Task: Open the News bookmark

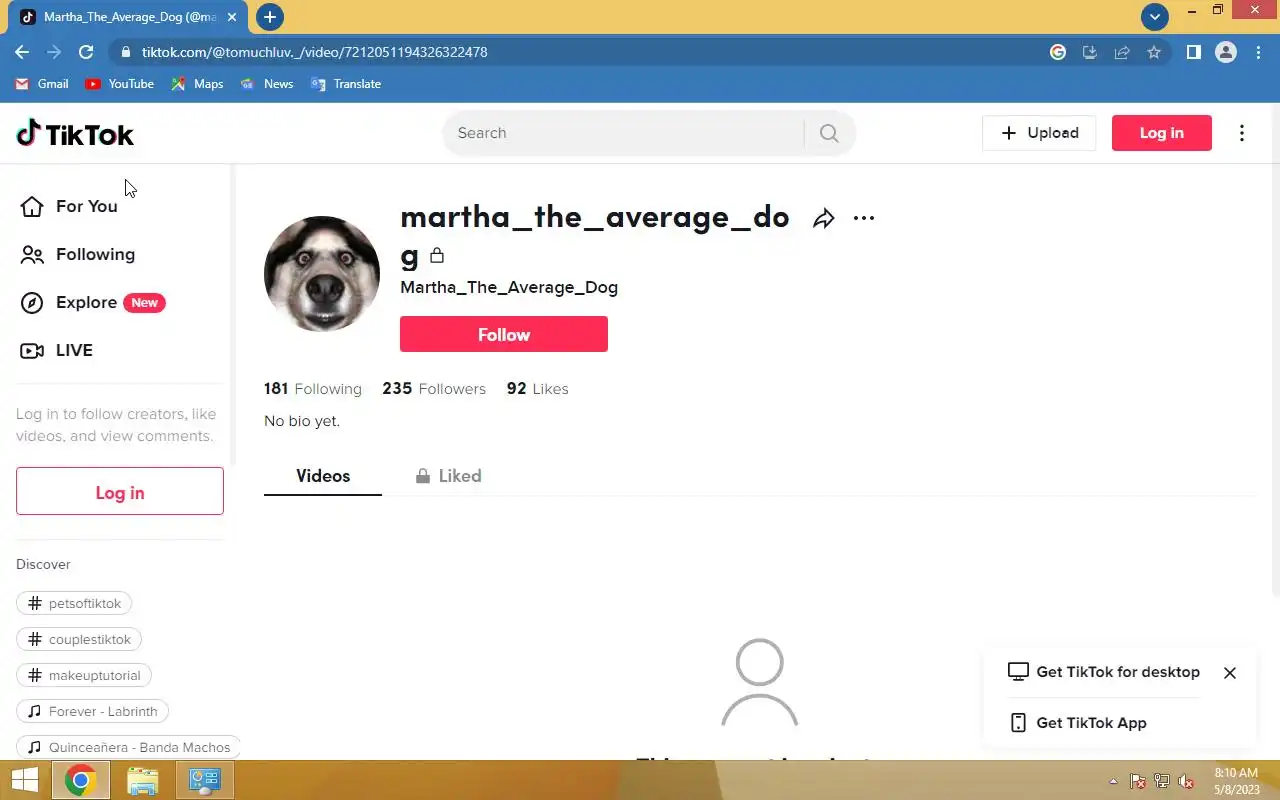Action: pyautogui.click(x=267, y=84)
